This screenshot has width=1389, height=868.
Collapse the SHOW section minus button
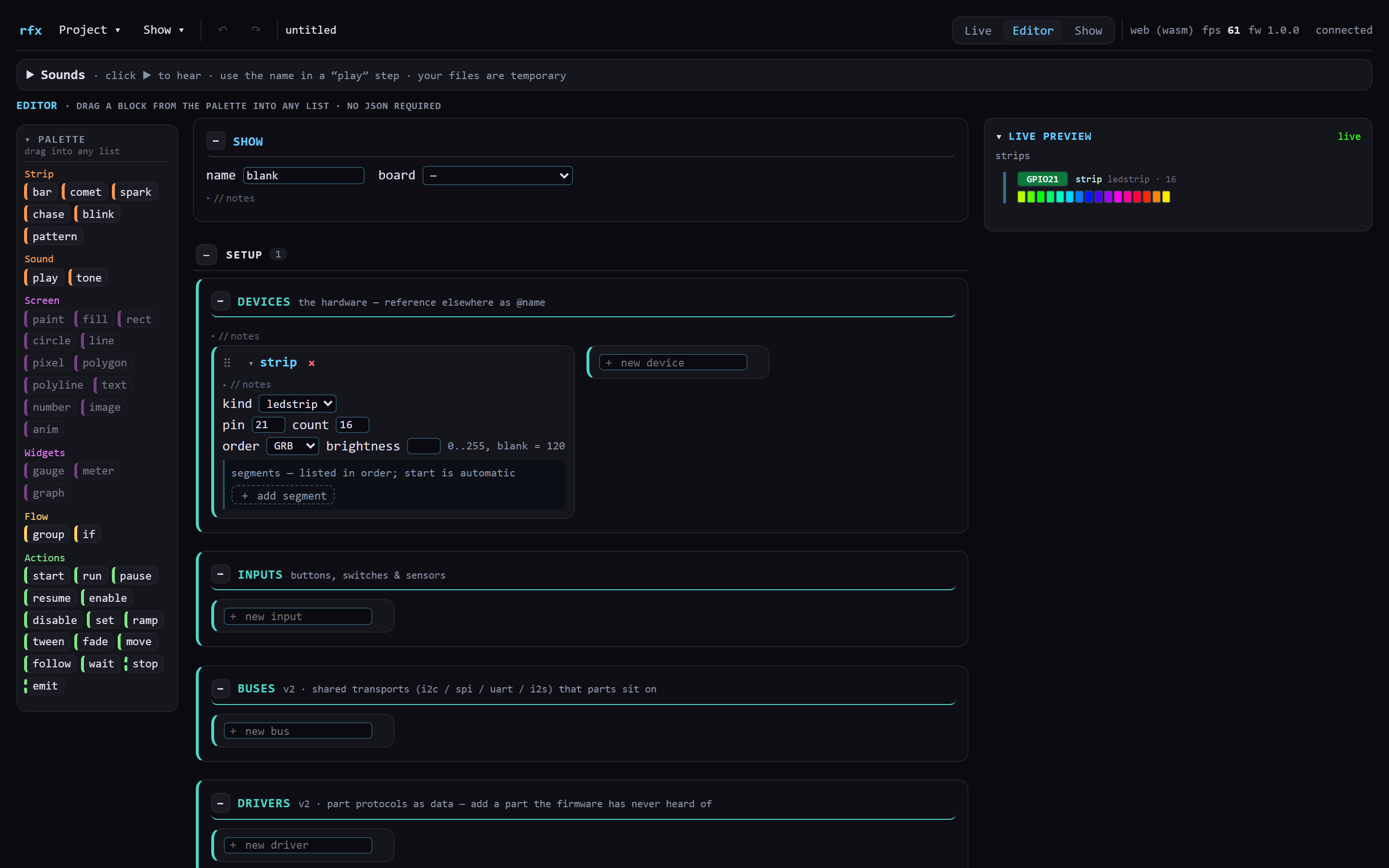(x=216, y=141)
